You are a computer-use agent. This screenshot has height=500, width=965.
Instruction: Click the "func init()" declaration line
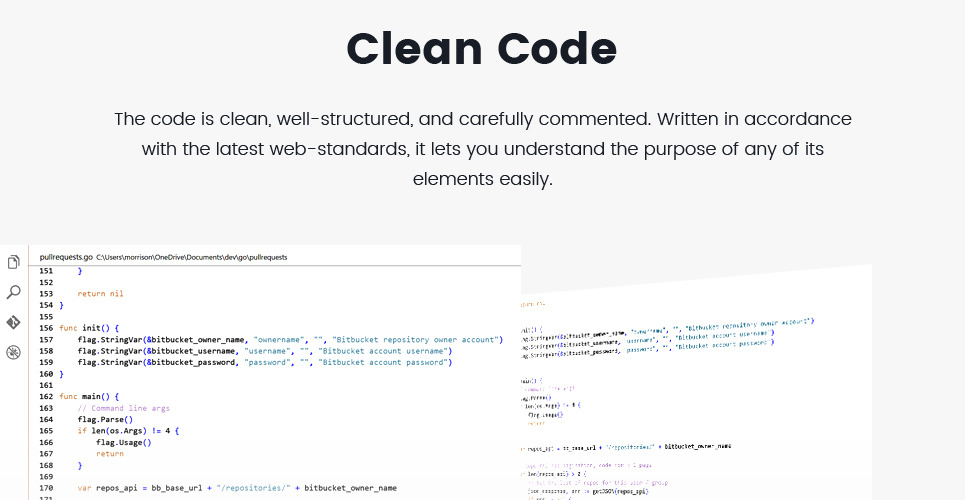tap(89, 328)
